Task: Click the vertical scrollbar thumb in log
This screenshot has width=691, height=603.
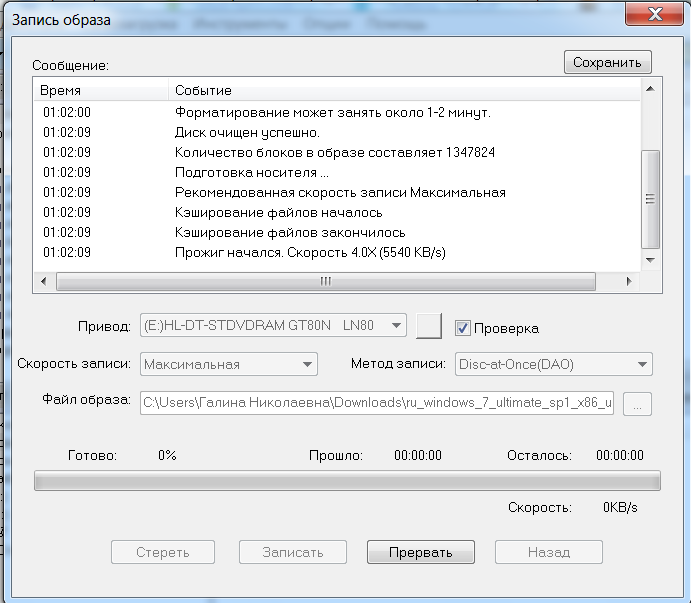Action: 650,199
